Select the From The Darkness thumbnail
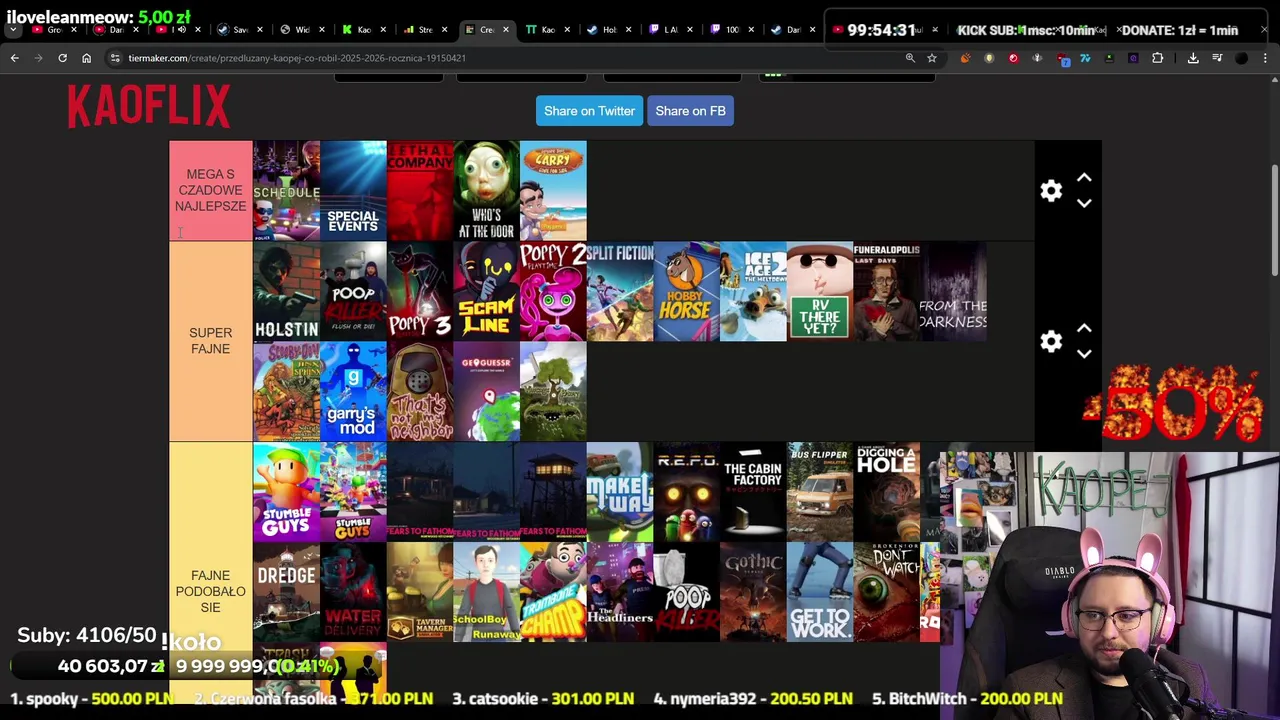1280x720 pixels. tap(953, 292)
